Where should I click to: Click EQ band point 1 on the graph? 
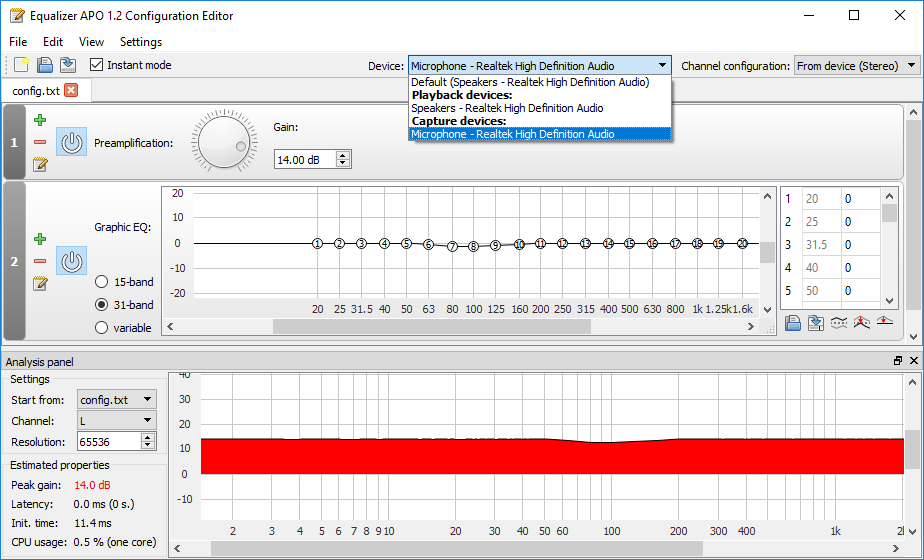click(317, 243)
